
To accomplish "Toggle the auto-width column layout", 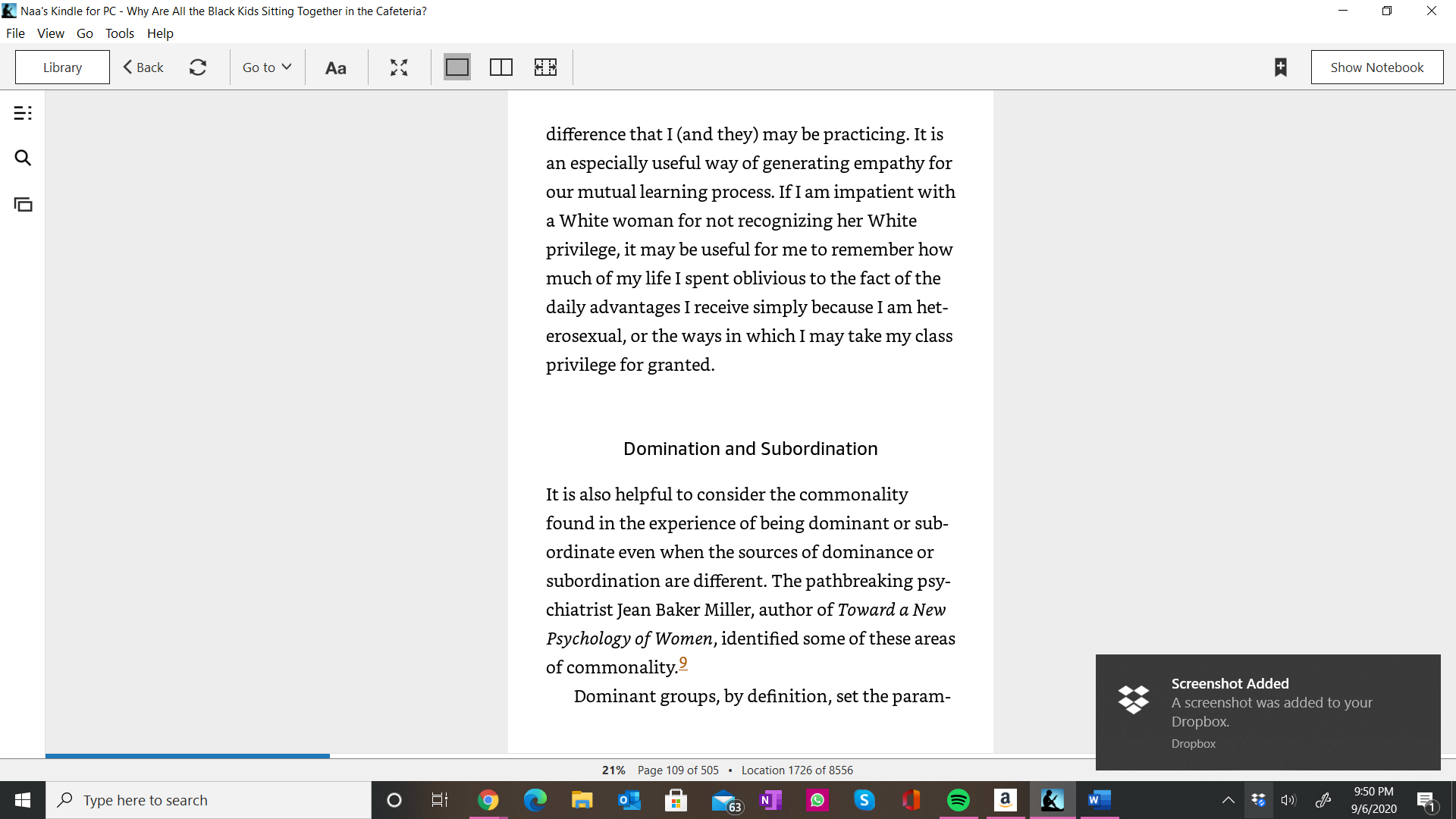I will 545,67.
